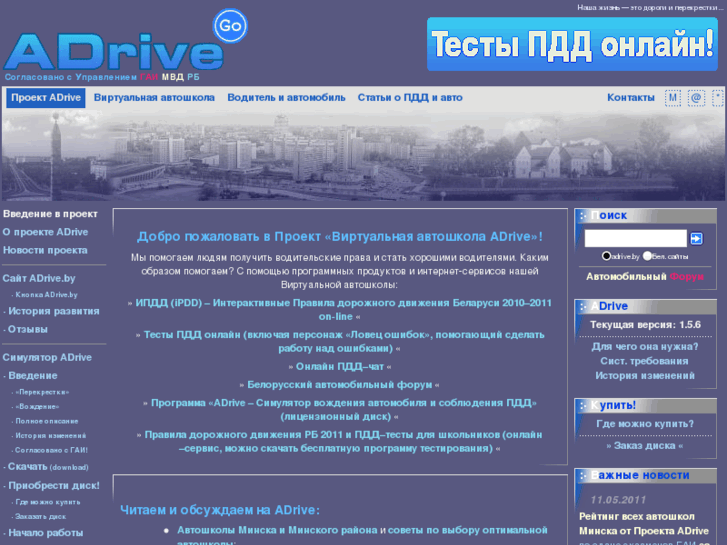Screen dimensions: 727x545
Task: Open the Тесты ПДД онлайн banner
Action: click(572, 44)
